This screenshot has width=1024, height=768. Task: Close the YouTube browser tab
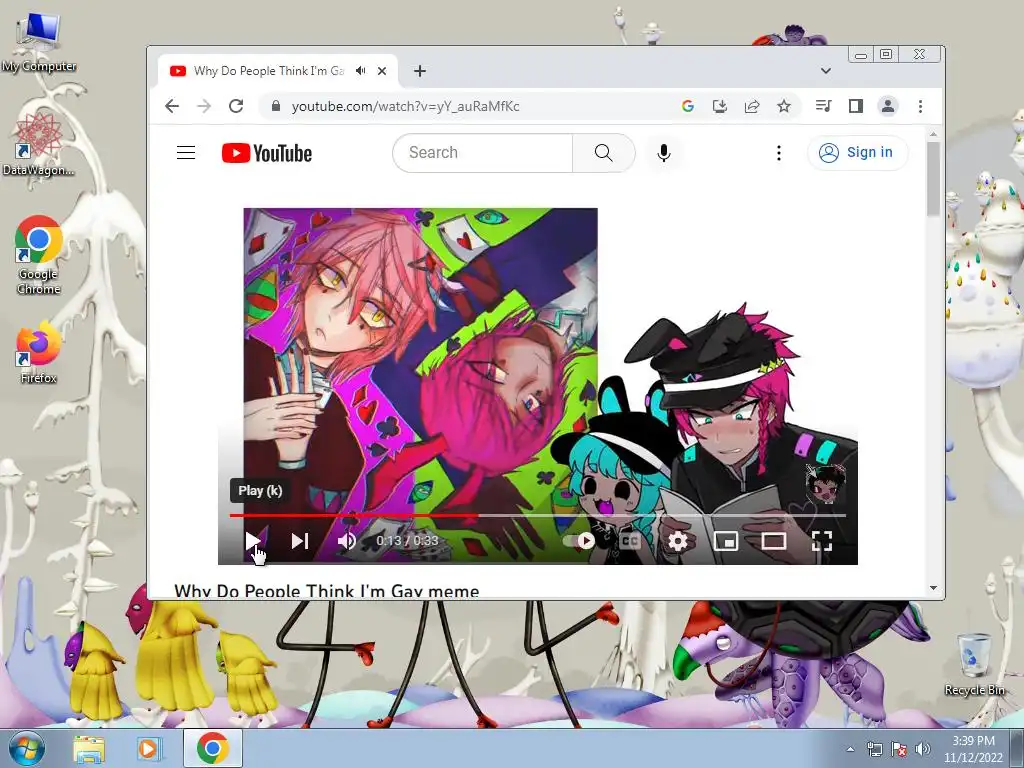382,71
